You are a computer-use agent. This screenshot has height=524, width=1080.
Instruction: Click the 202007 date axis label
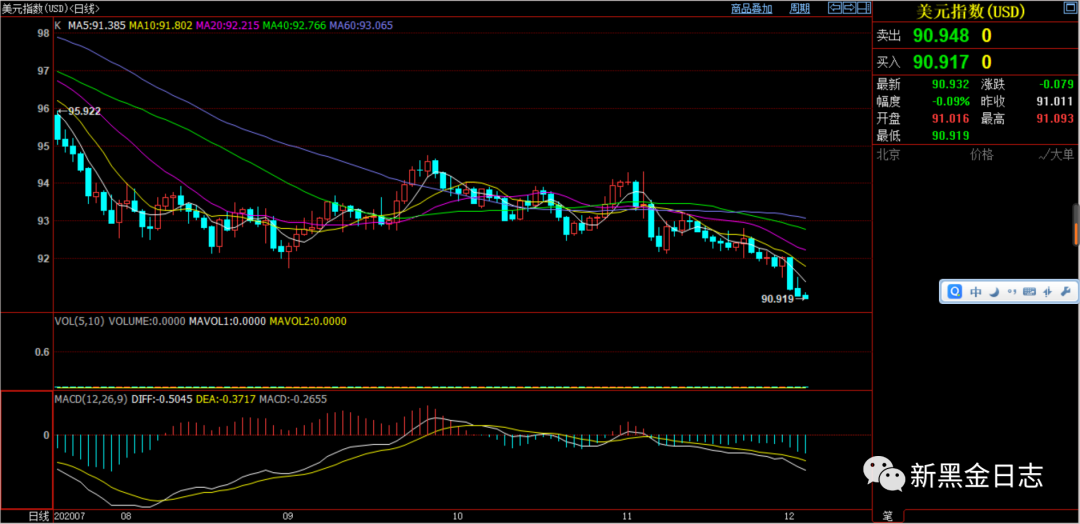(72, 516)
